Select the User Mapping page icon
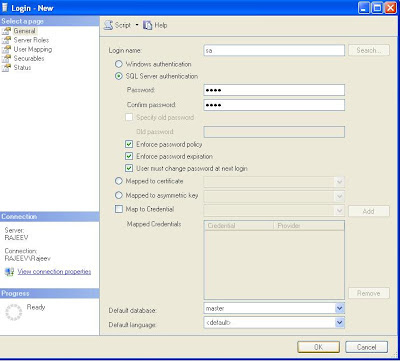 click(6, 49)
